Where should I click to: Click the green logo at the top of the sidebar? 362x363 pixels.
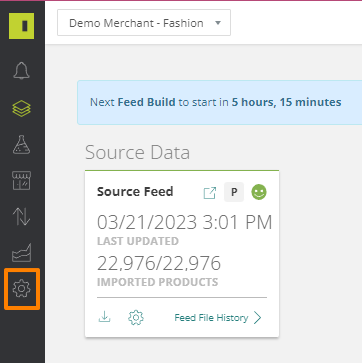[21, 26]
